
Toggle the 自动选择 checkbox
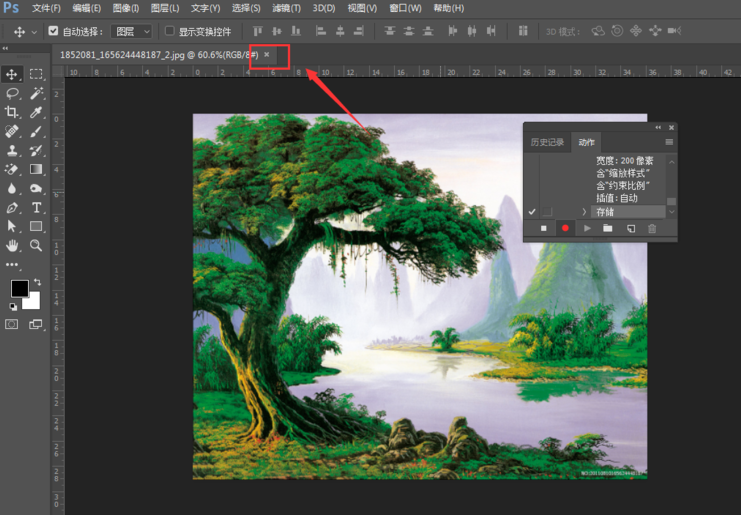point(53,31)
